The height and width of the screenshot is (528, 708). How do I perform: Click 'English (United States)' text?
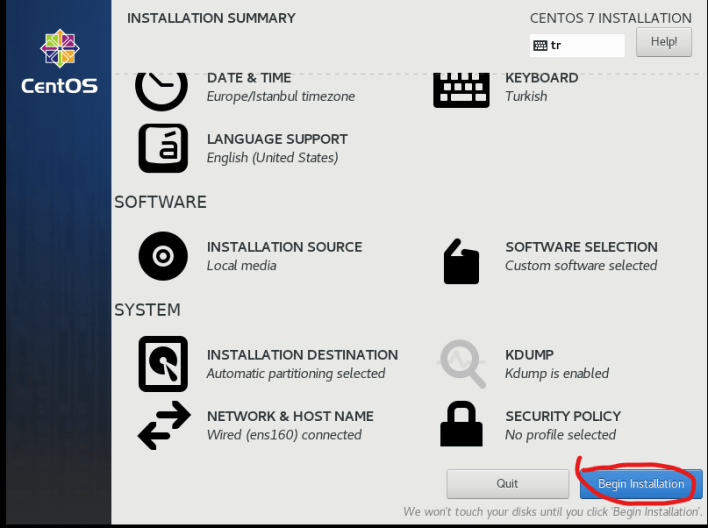tap(272, 158)
